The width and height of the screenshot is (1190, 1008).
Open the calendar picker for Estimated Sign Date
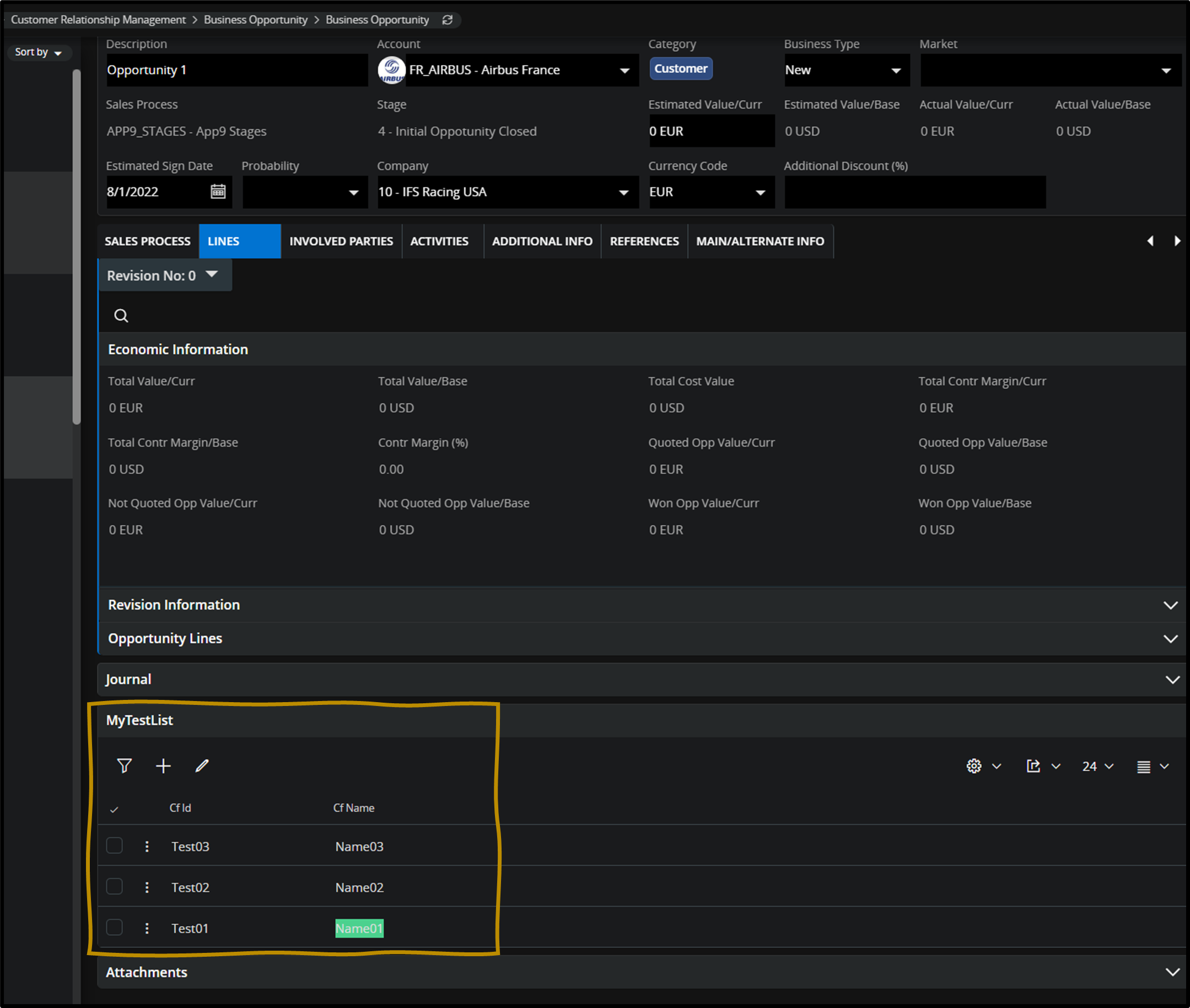tap(219, 191)
